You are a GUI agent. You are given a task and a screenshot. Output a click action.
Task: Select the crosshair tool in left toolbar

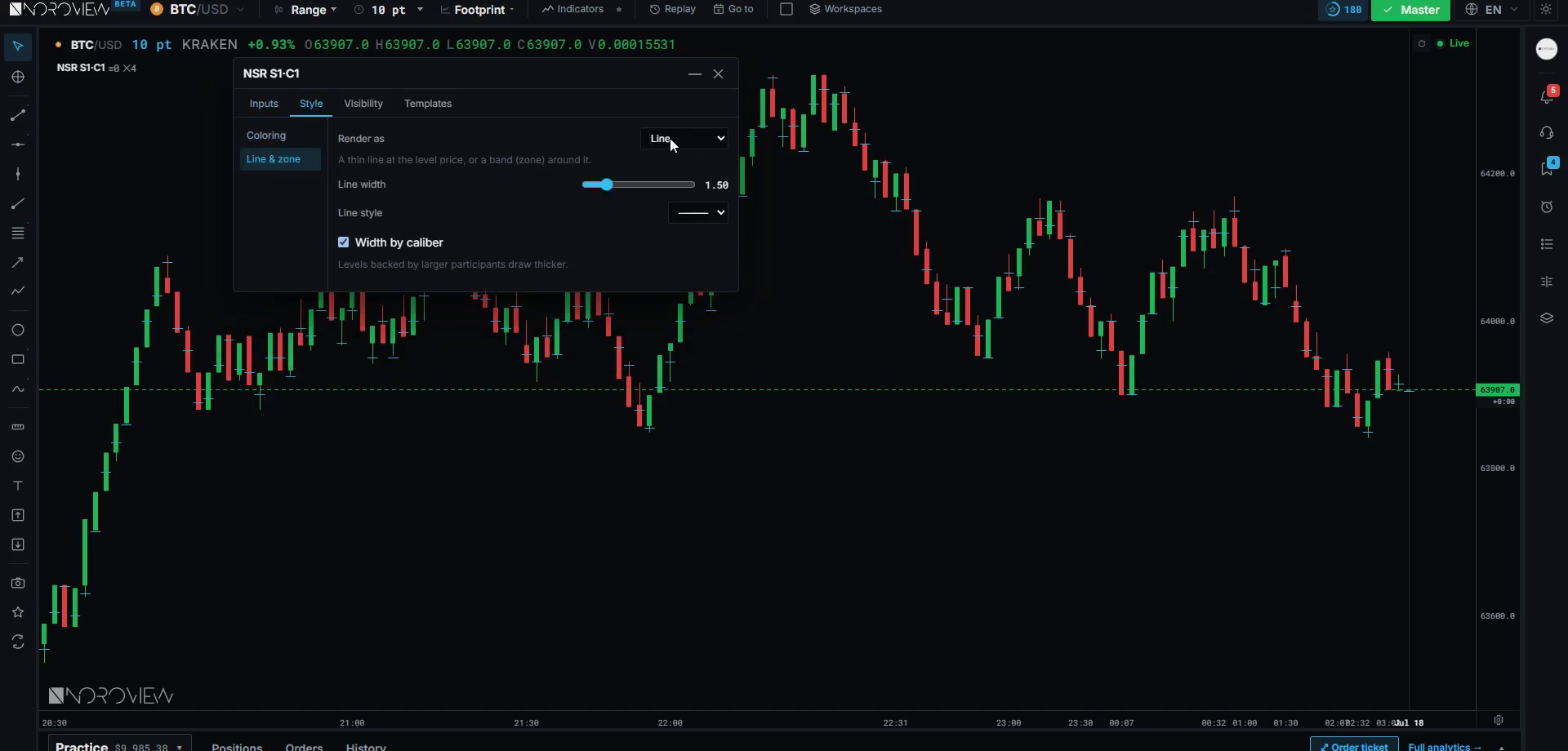coord(18,78)
